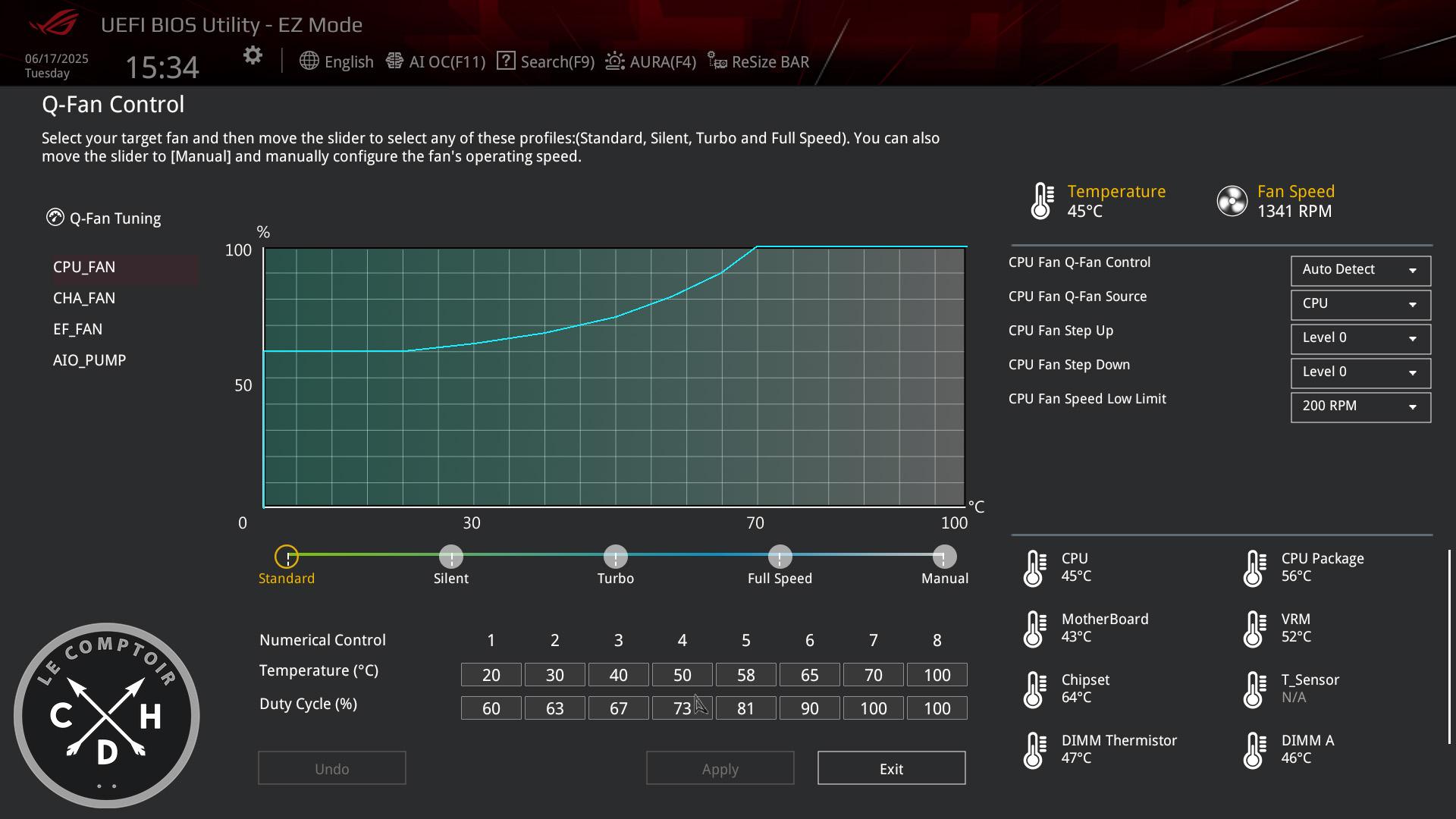Click the ROG logo icon

click(x=53, y=24)
